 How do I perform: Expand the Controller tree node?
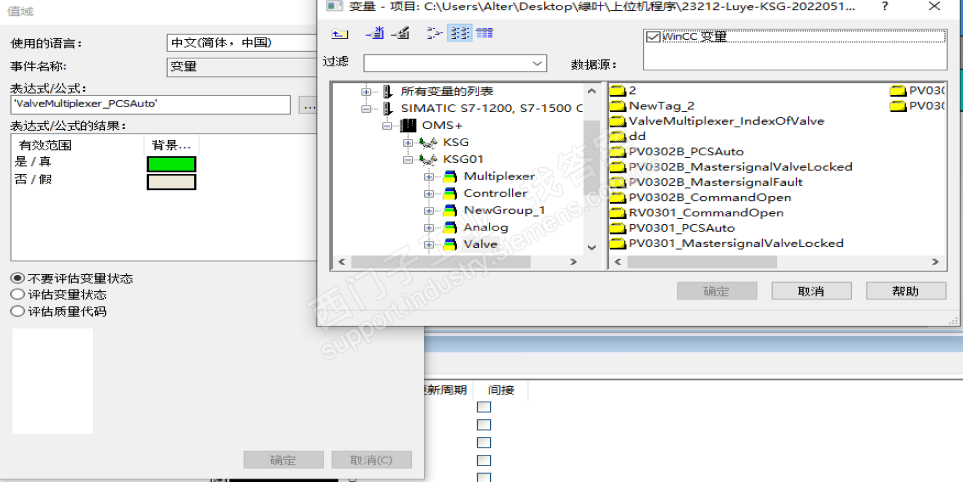429,193
